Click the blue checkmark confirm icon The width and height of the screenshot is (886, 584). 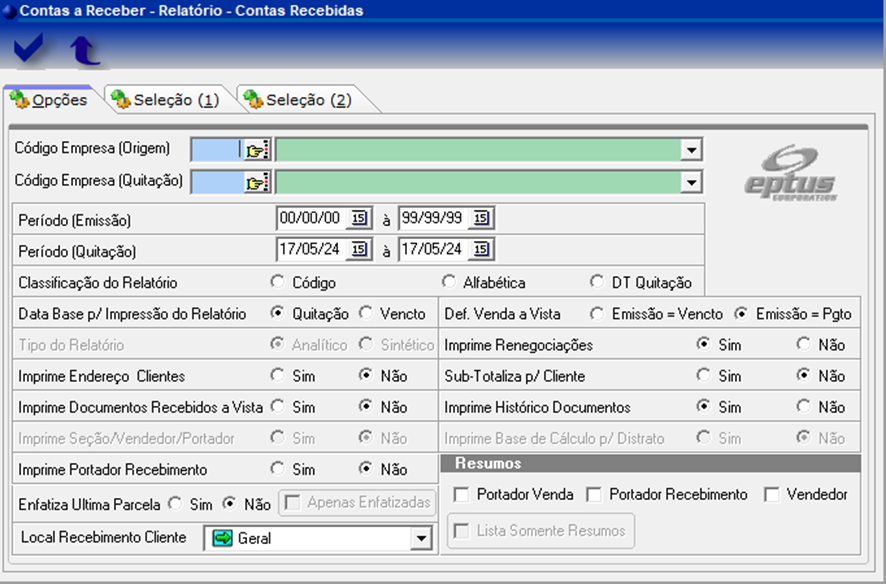28,48
